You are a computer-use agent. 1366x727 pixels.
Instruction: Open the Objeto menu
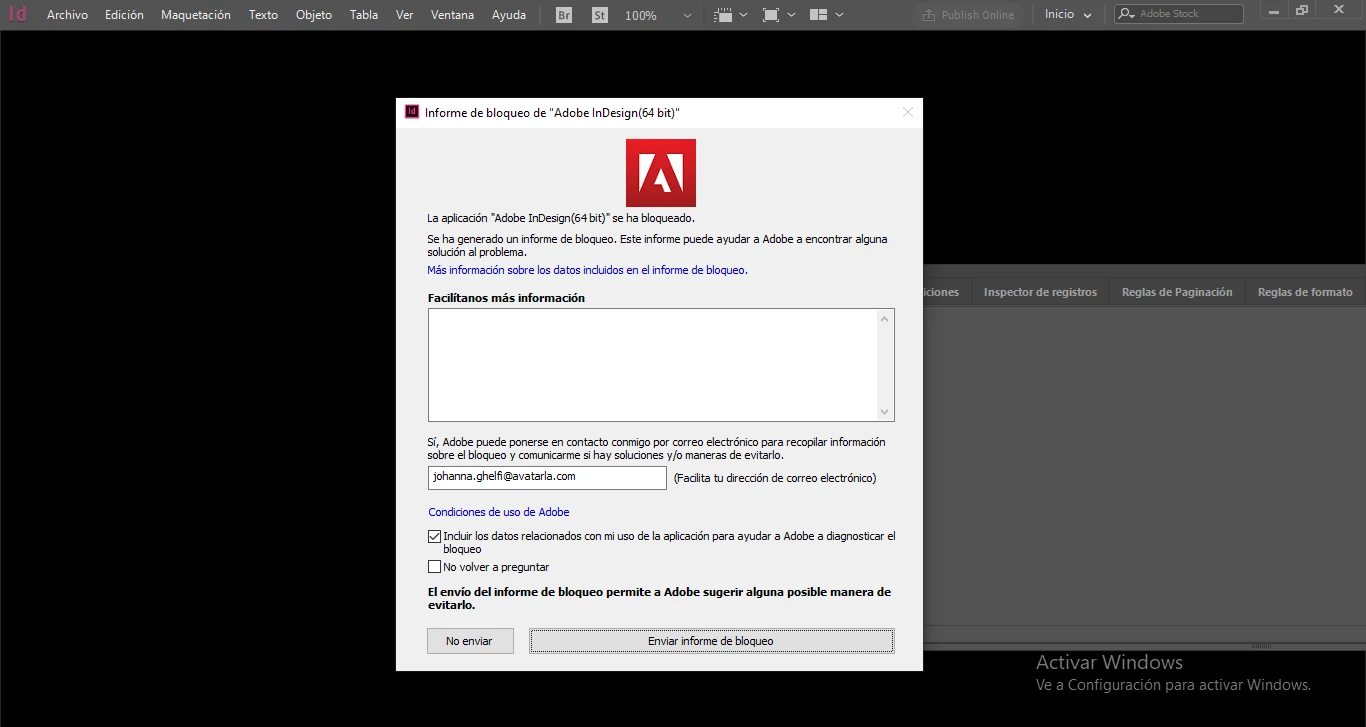click(314, 15)
